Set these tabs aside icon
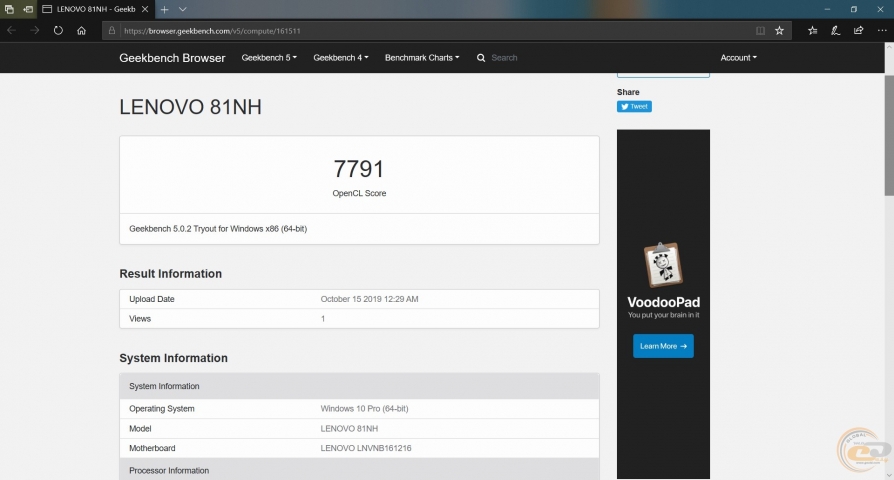894x480 pixels. 27,9
